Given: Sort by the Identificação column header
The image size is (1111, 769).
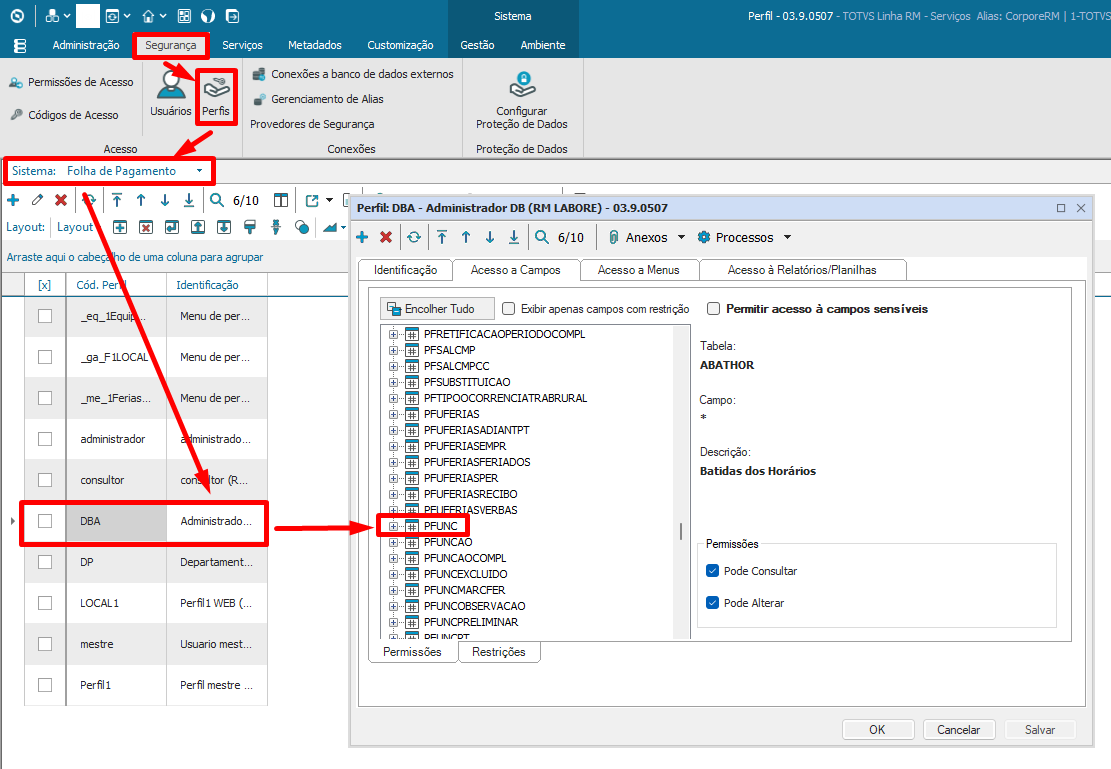Looking at the screenshot, I should point(217,285).
